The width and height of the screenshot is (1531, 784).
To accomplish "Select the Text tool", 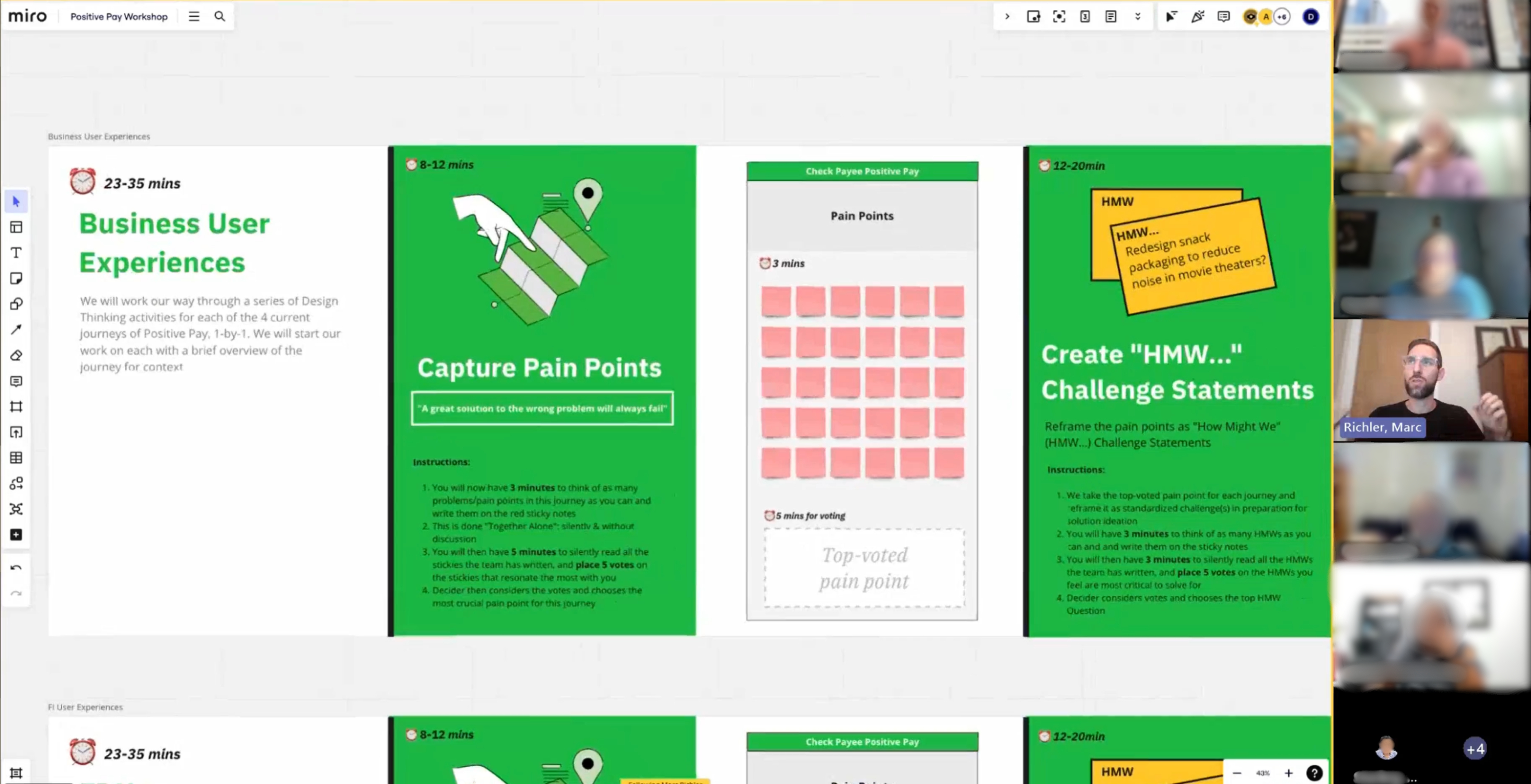I will (16, 253).
